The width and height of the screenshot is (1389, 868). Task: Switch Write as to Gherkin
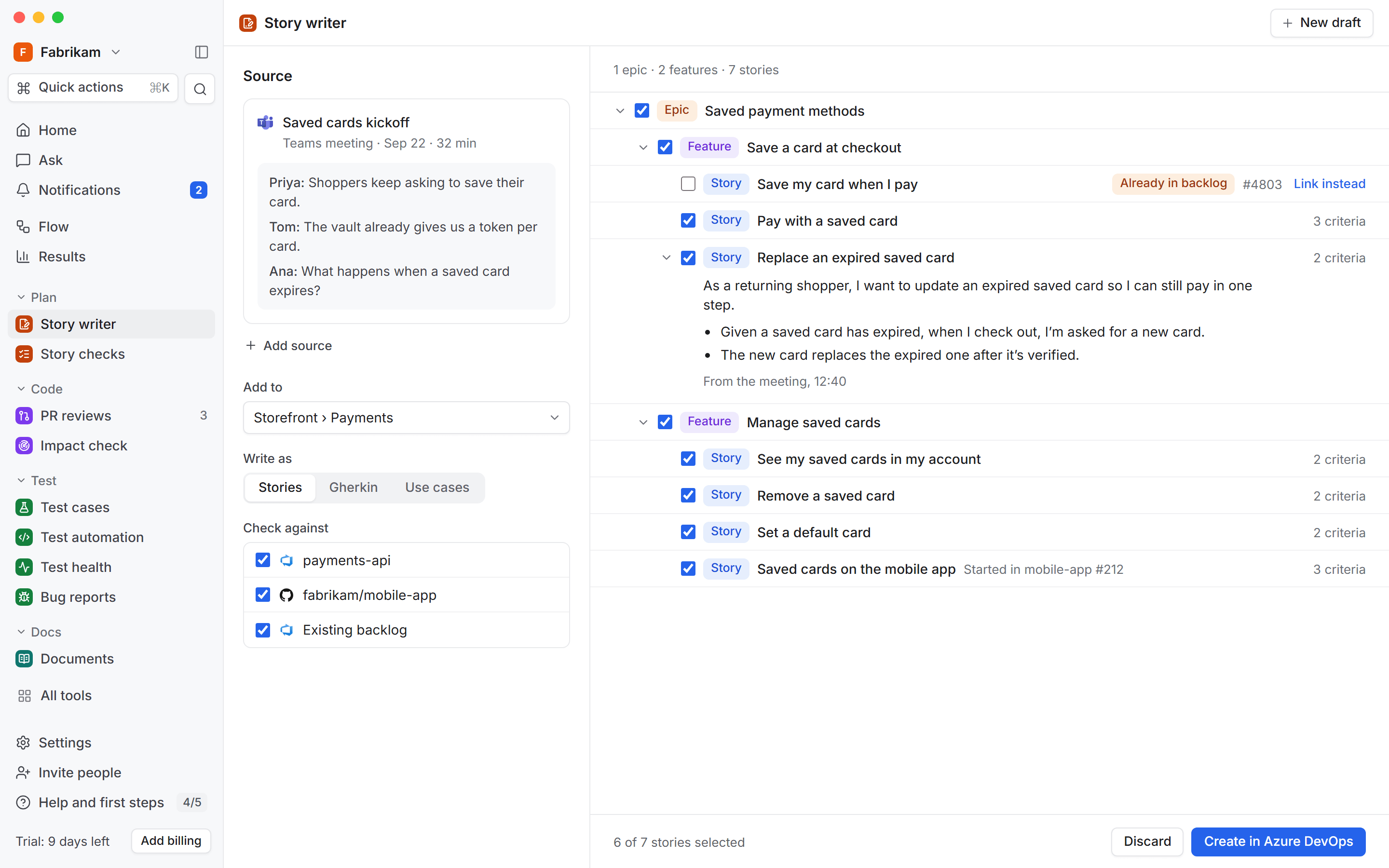coord(353,488)
